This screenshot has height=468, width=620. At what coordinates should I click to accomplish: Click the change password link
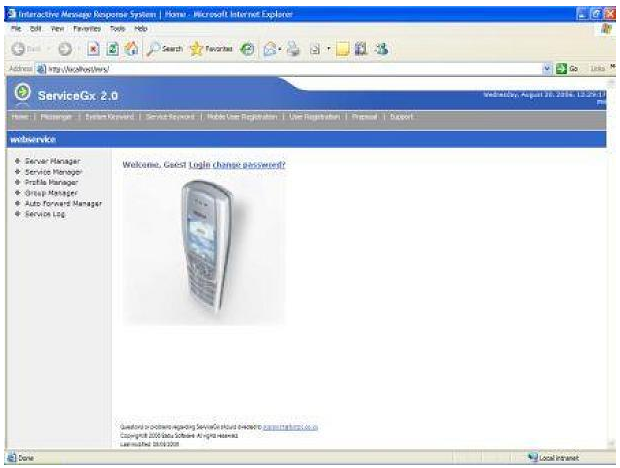click(249, 163)
